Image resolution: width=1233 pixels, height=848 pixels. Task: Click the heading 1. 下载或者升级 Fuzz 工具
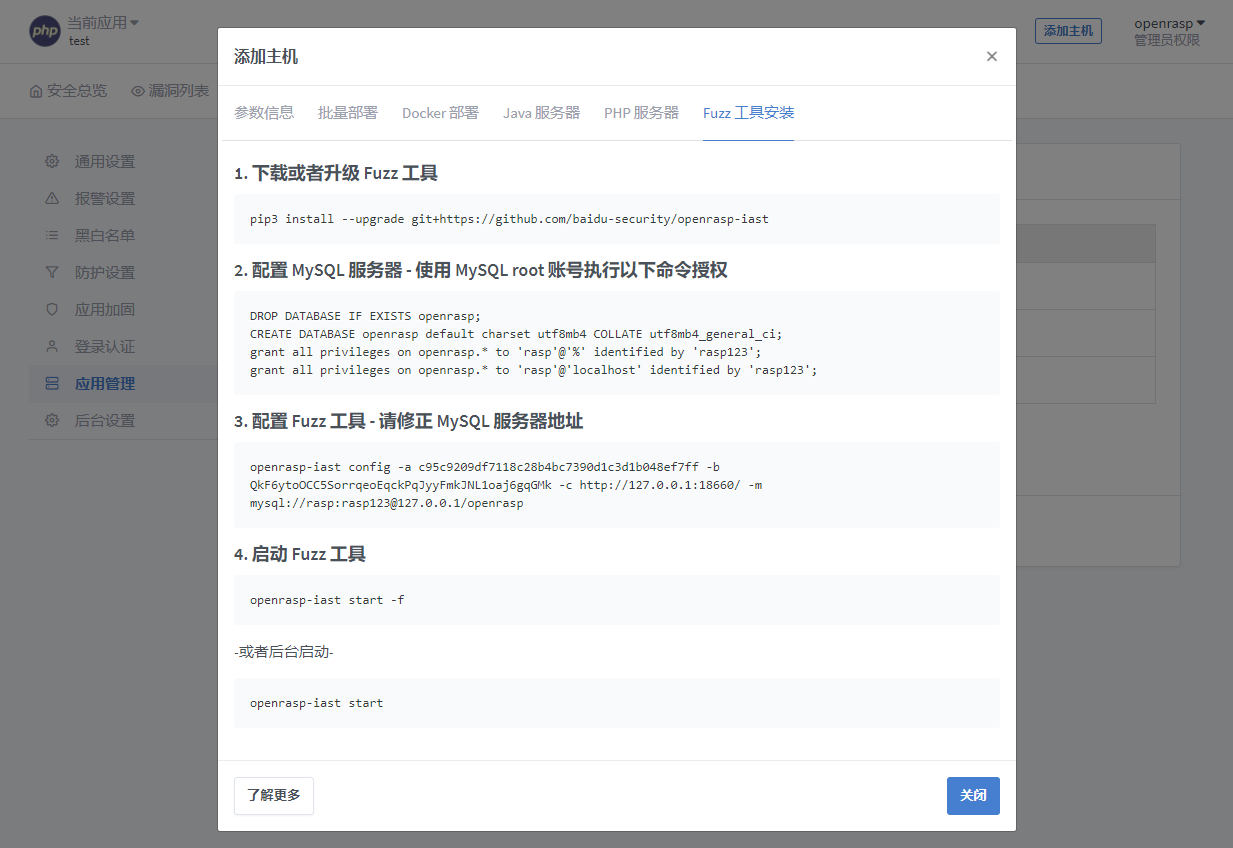click(336, 173)
